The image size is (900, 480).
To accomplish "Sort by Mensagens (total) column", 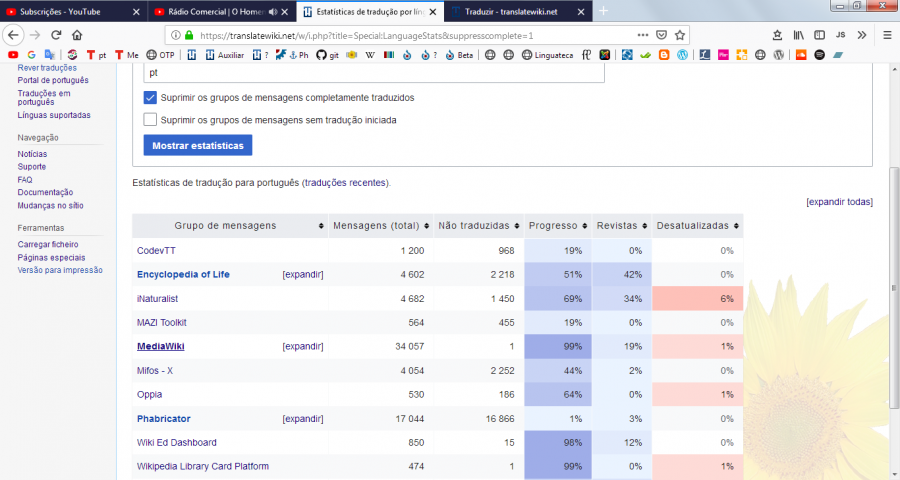I will pyautogui.click(x=381, y=226).
